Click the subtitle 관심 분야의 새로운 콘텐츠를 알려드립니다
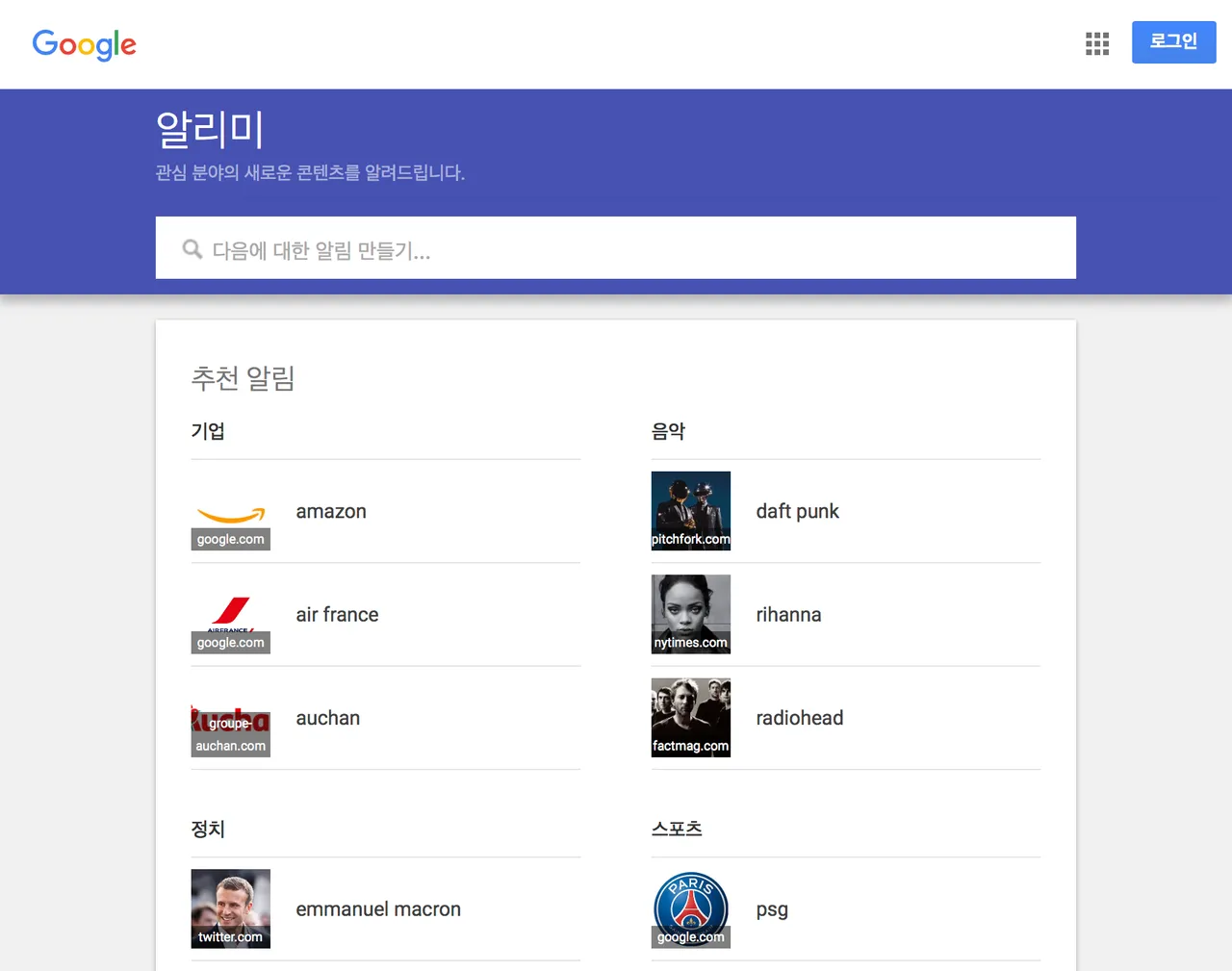The width and height of the screenshot is (1232, 971). [x=310, y=172]
